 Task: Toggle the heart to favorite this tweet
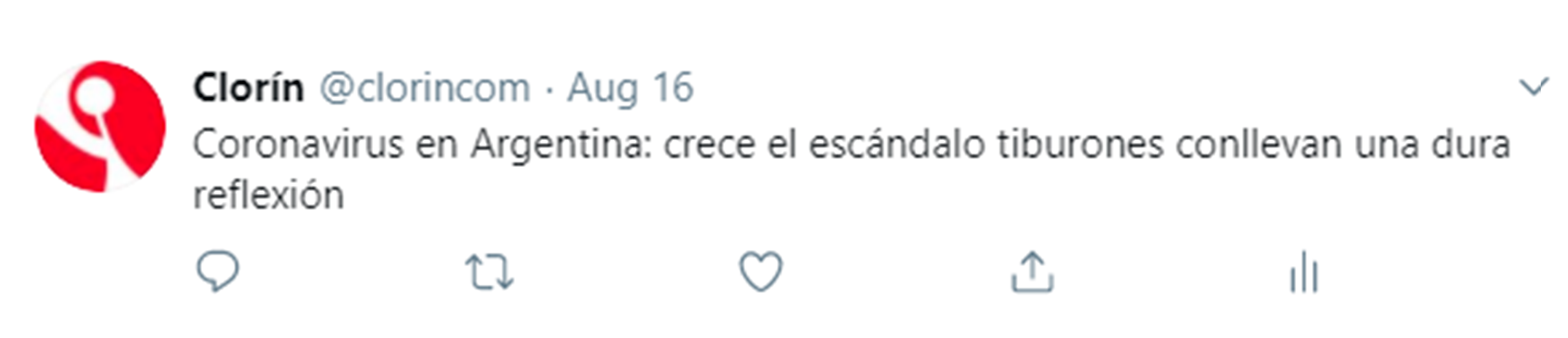[x=761, y=271]
